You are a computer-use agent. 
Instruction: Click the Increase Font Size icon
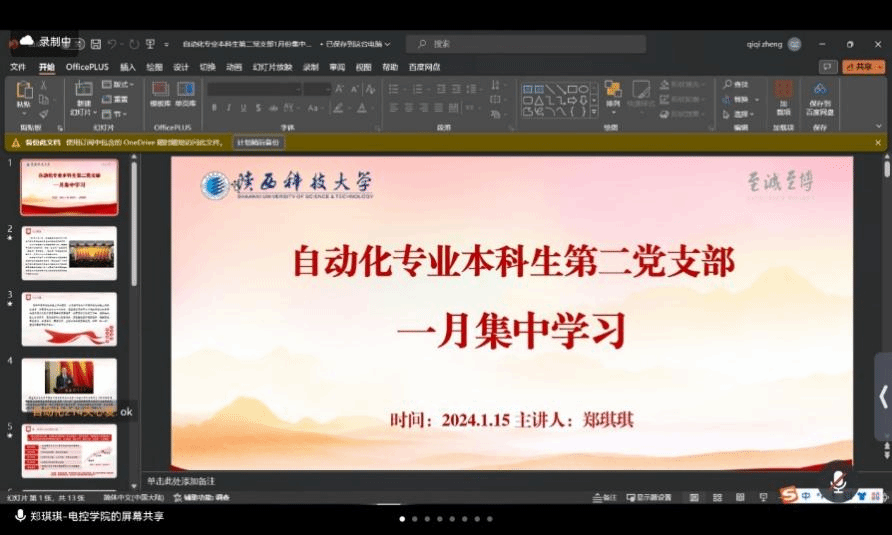(339, 89)
